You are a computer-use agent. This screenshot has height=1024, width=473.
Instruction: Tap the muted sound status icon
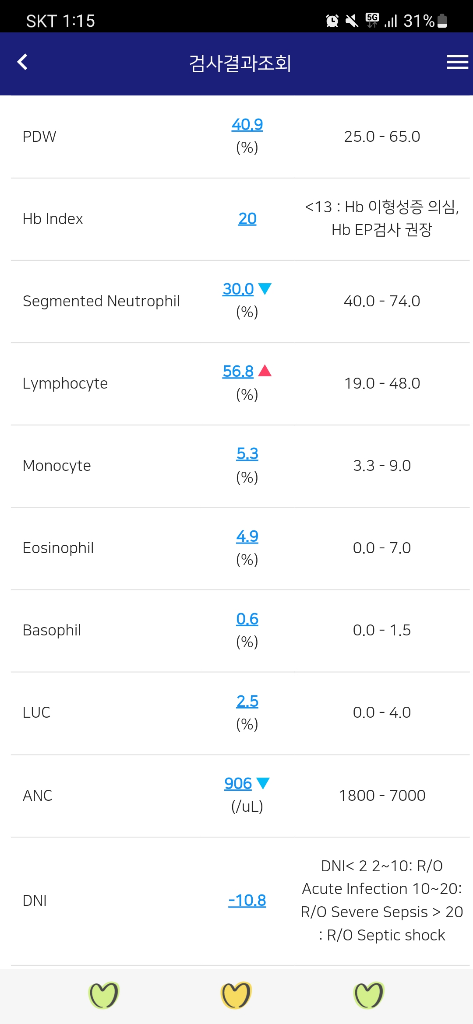click(352, 21)
